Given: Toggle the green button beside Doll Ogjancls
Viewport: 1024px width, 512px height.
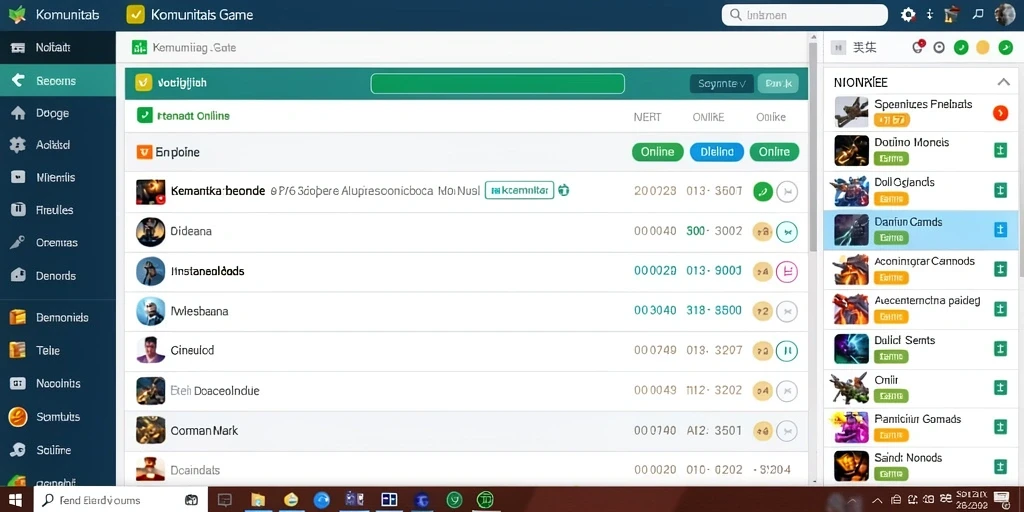Looking at the screenshot, I should pyautogui.click(x=1000, y=190).
